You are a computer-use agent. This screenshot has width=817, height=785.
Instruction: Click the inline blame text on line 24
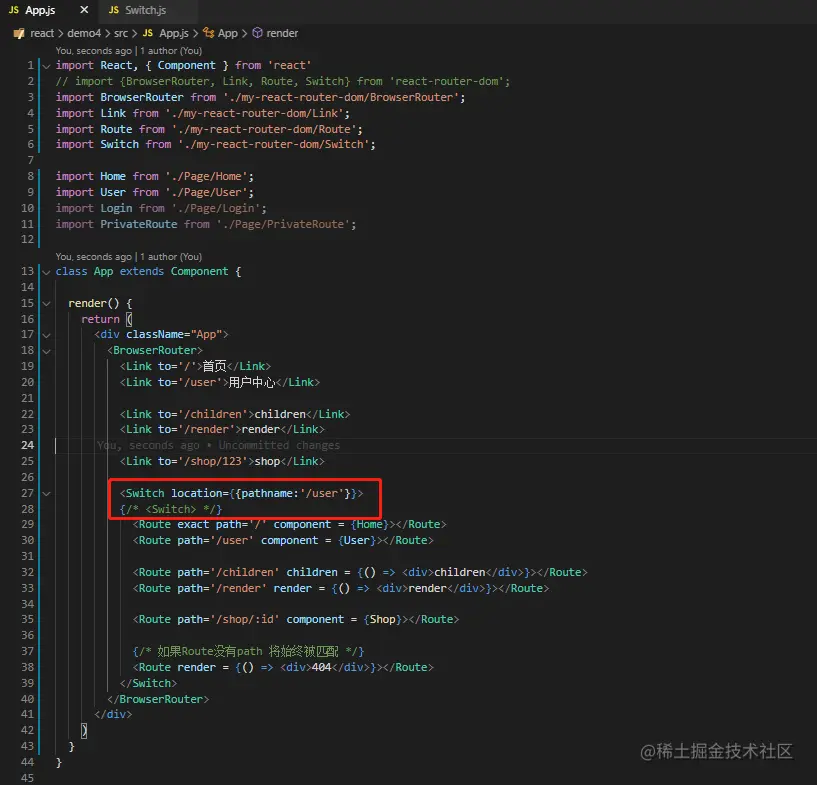coord(218,445)
